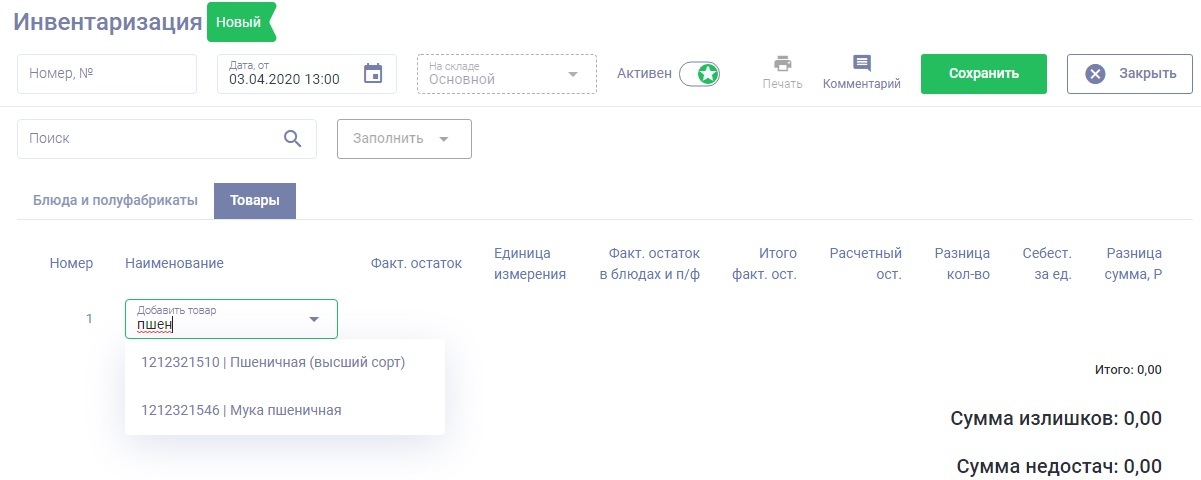Click the Добавить товар dropdown arrow
Screen dimensions: 1201x480
pyautogui.click(x=314, y=319)
